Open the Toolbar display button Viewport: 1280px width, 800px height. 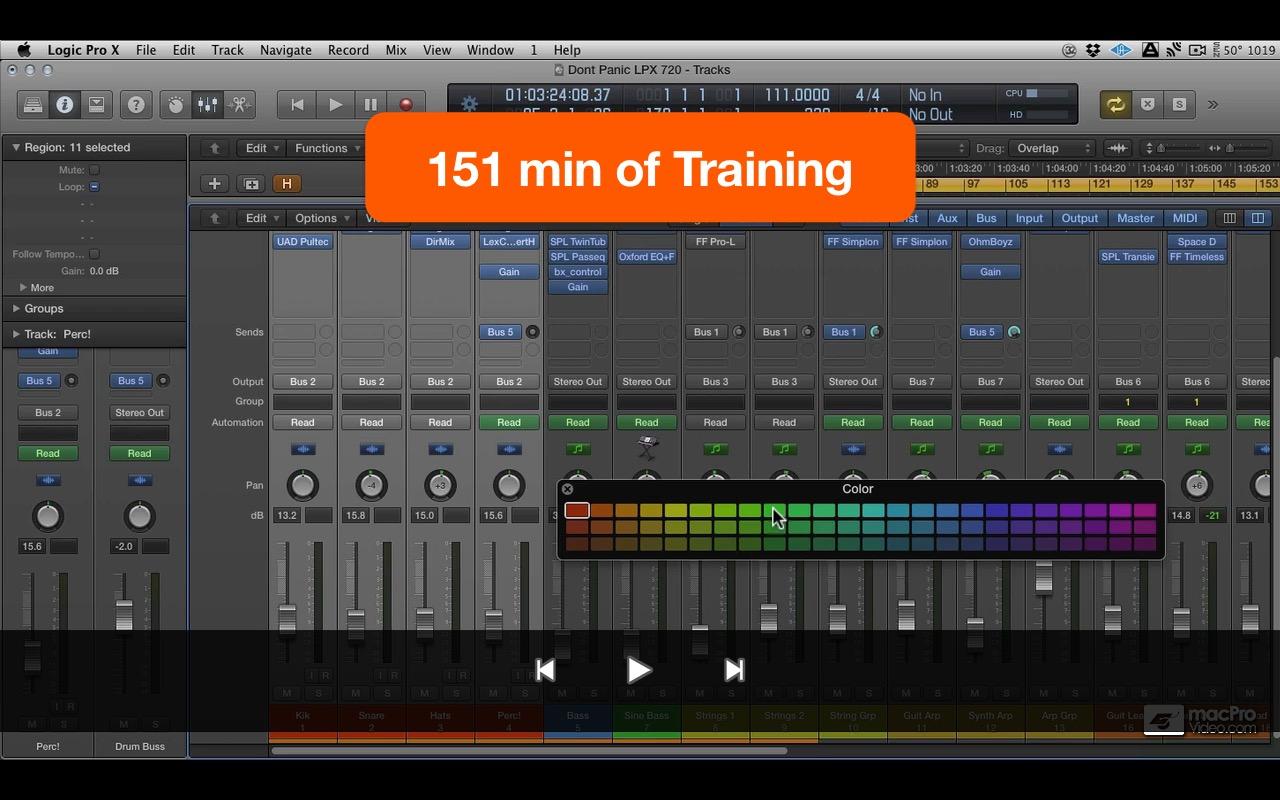[96, 104]
